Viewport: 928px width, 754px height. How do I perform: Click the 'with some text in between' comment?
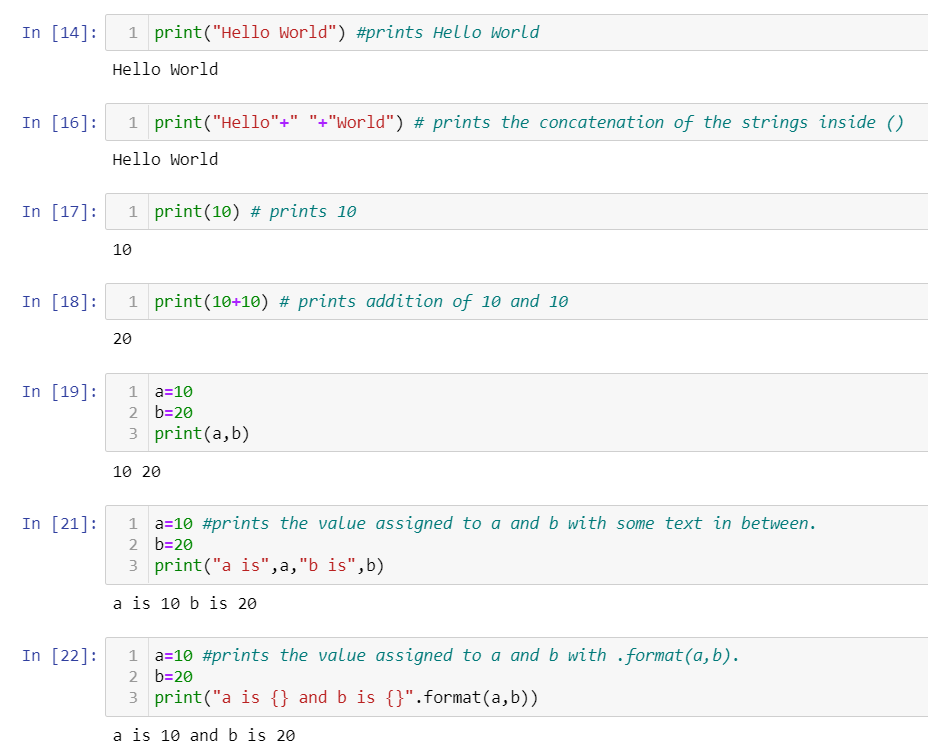692,524
